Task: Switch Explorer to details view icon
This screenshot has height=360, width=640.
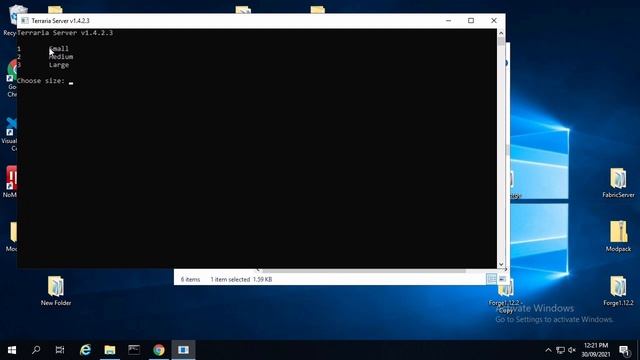Action: [491, 279]
